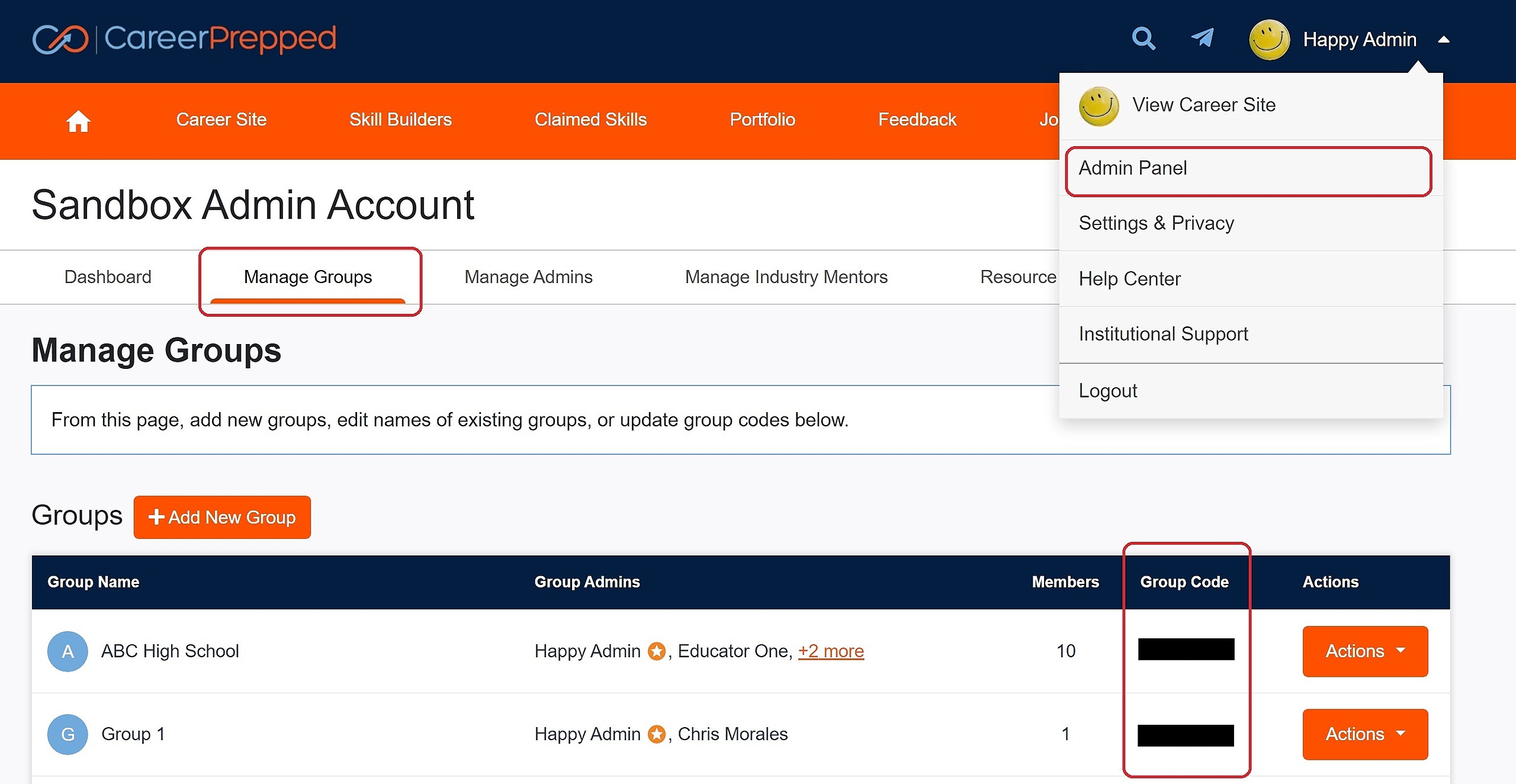The image size is (1516, 784).
Task: Open Feedback in the orange navigation bar
Action: [917, 120]
